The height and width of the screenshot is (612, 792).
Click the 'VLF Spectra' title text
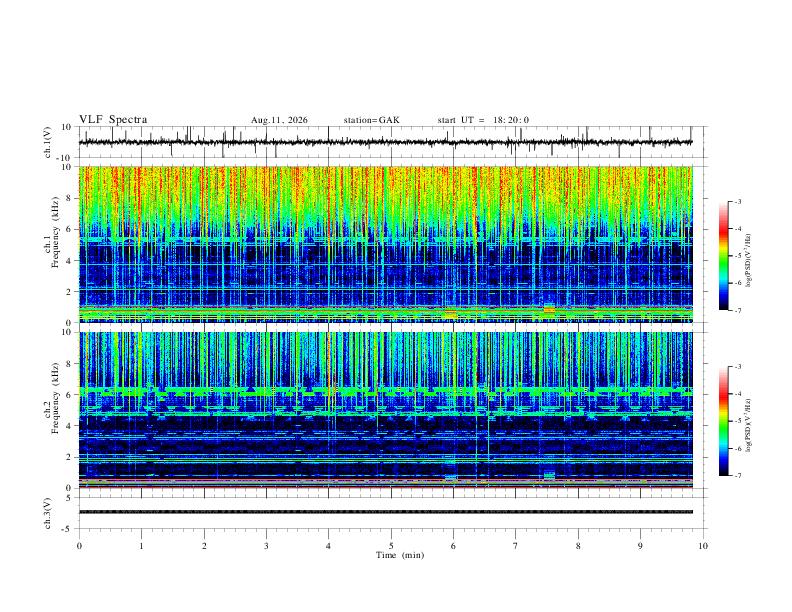[113, 120]
